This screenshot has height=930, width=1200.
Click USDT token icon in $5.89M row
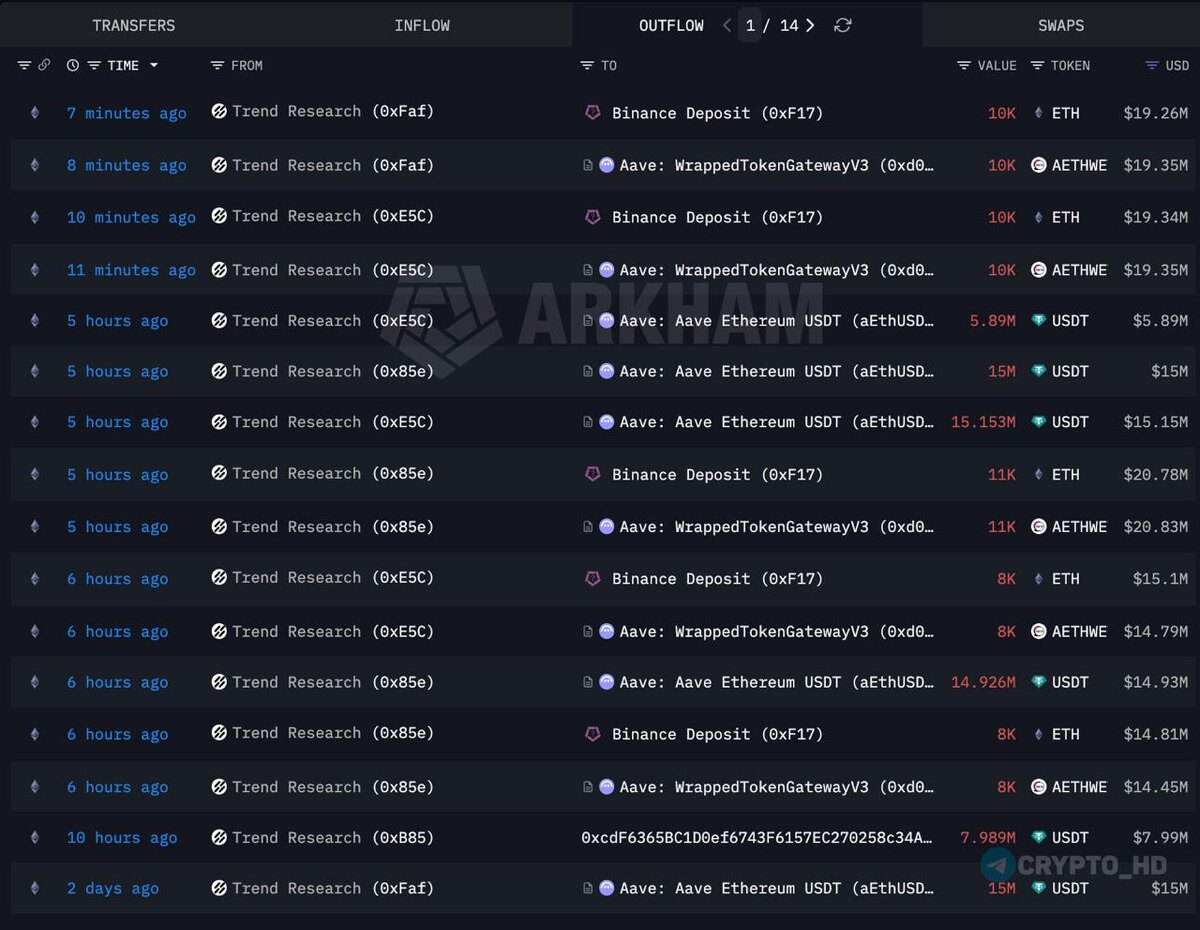point(1038,321)
